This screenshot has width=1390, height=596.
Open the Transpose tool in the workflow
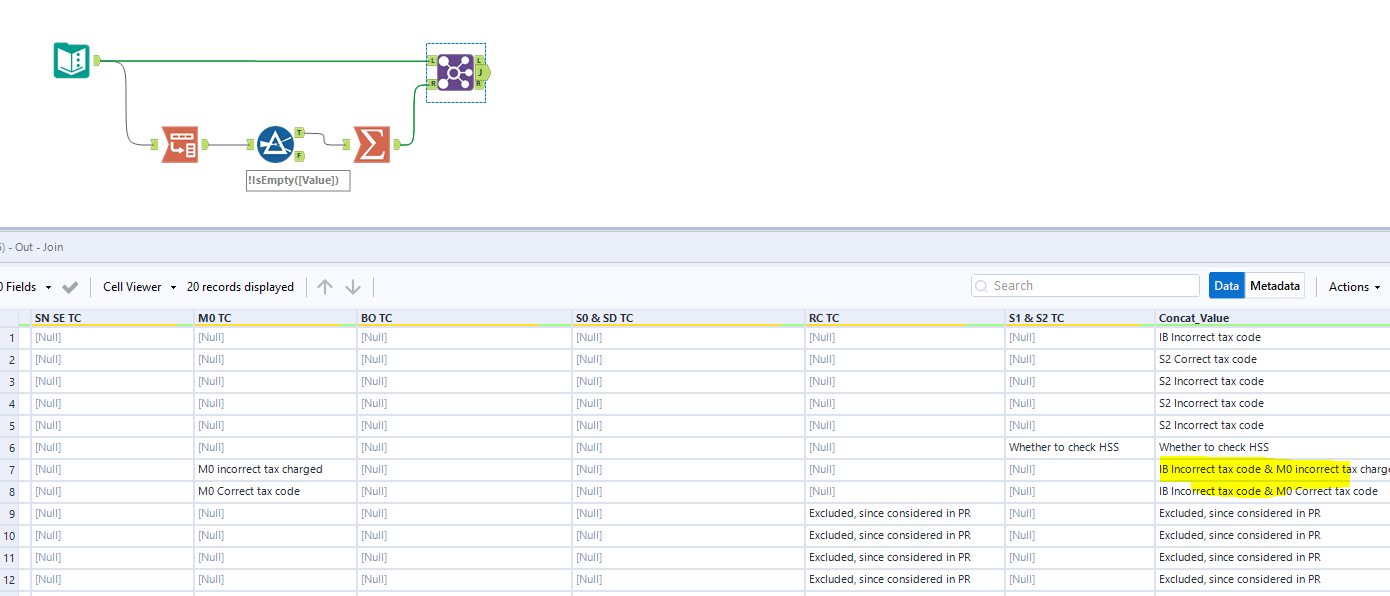[180, 143]
